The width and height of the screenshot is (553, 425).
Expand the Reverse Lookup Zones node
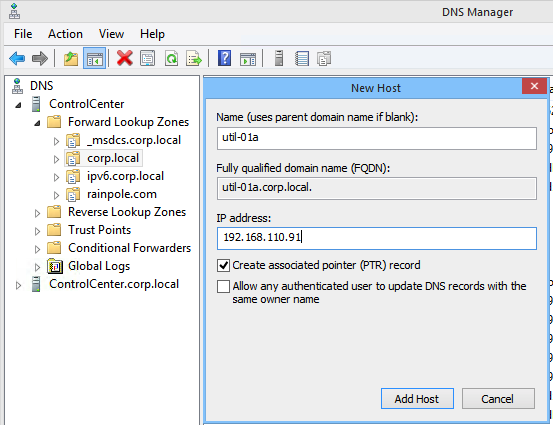[37, 213]
